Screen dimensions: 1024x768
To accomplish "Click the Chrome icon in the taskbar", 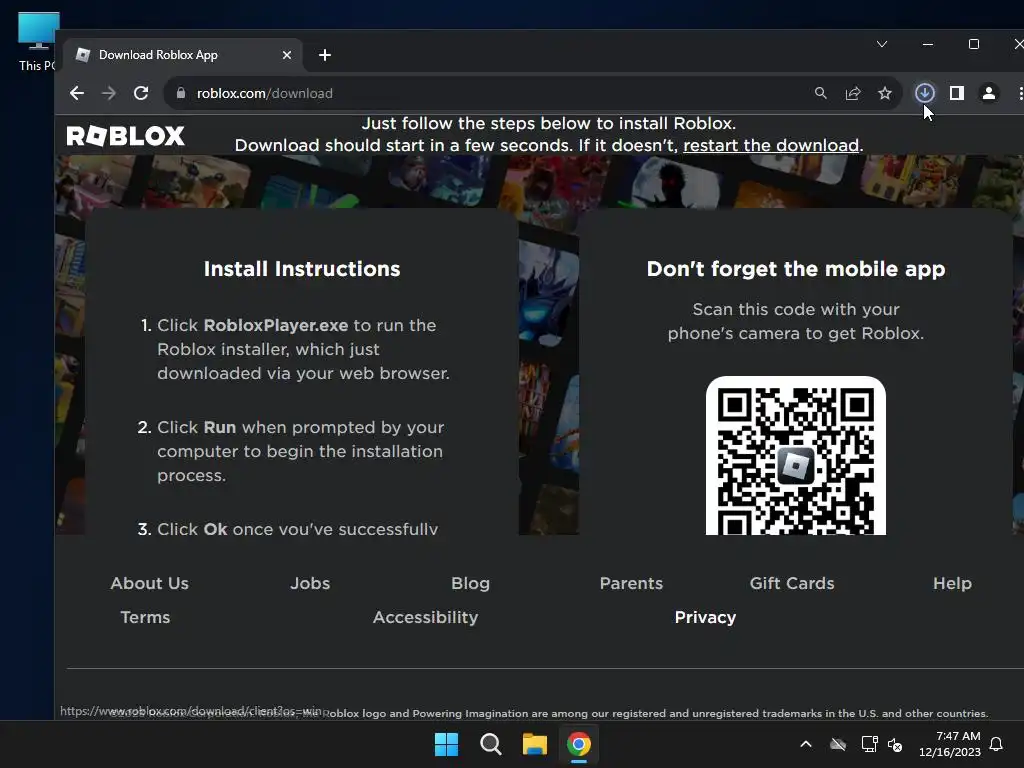I will (579, 744).
